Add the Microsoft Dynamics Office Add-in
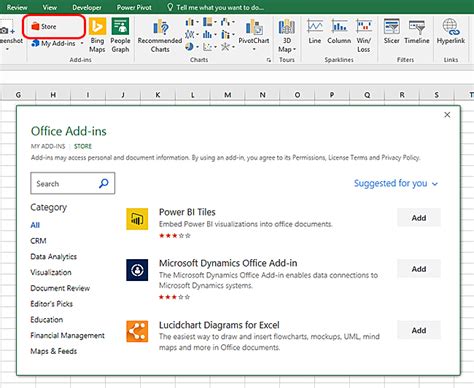474x388 pixels. (x=419, y=269)
